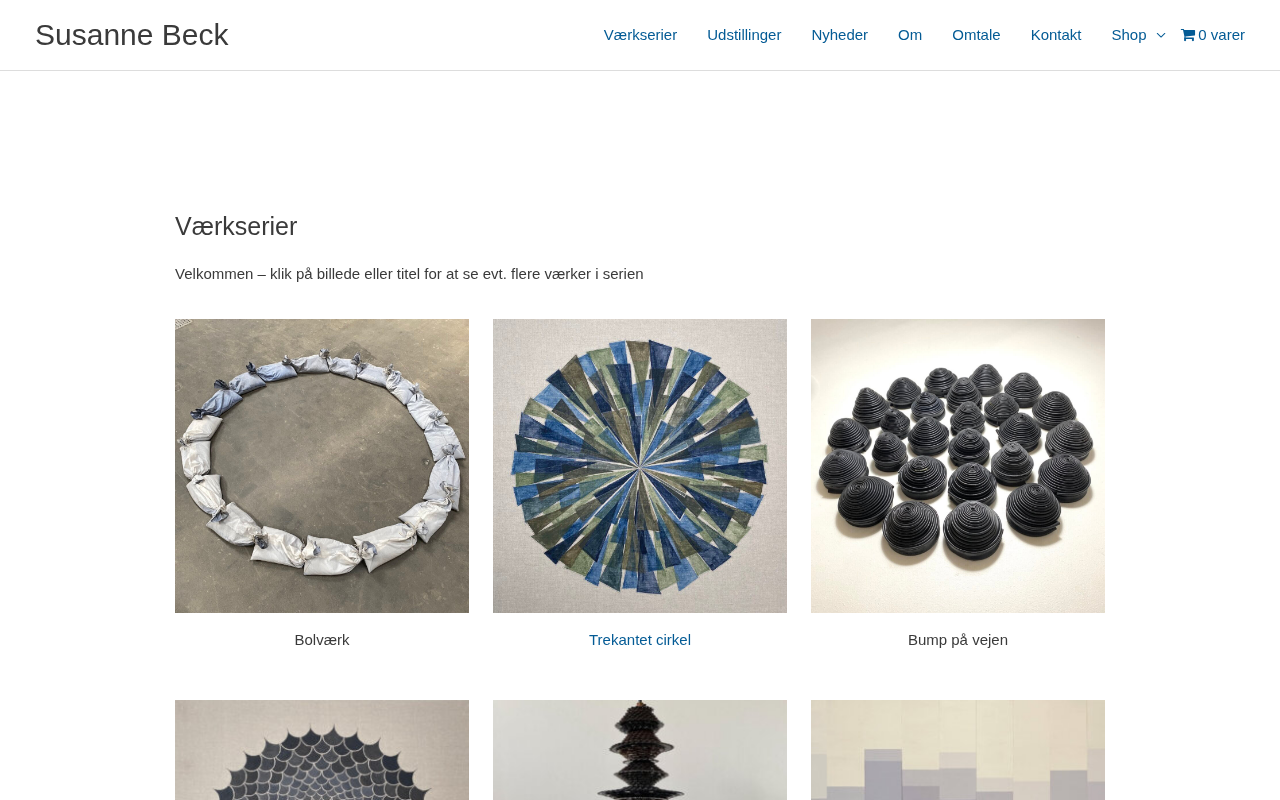View cart showing 0 varer

point(1213,35)
